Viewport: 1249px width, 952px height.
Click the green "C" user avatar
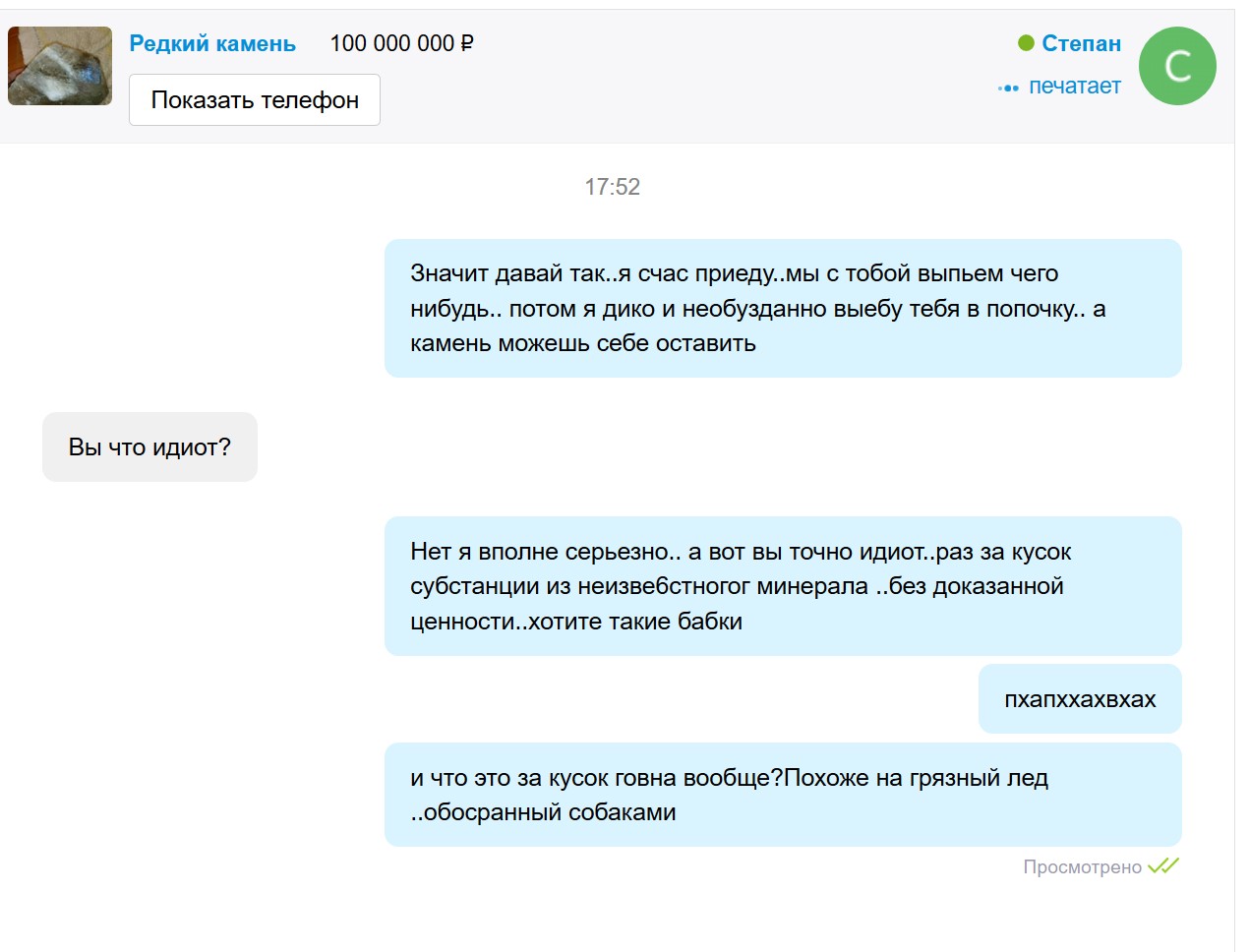(1177, 66)
